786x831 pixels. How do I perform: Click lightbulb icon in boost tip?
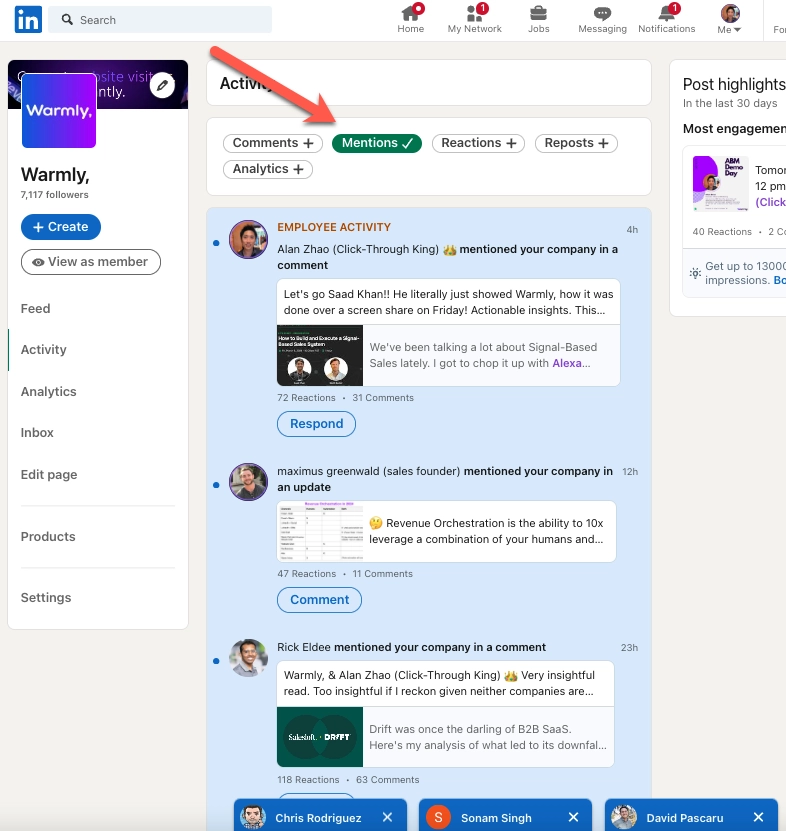point(695,273)
